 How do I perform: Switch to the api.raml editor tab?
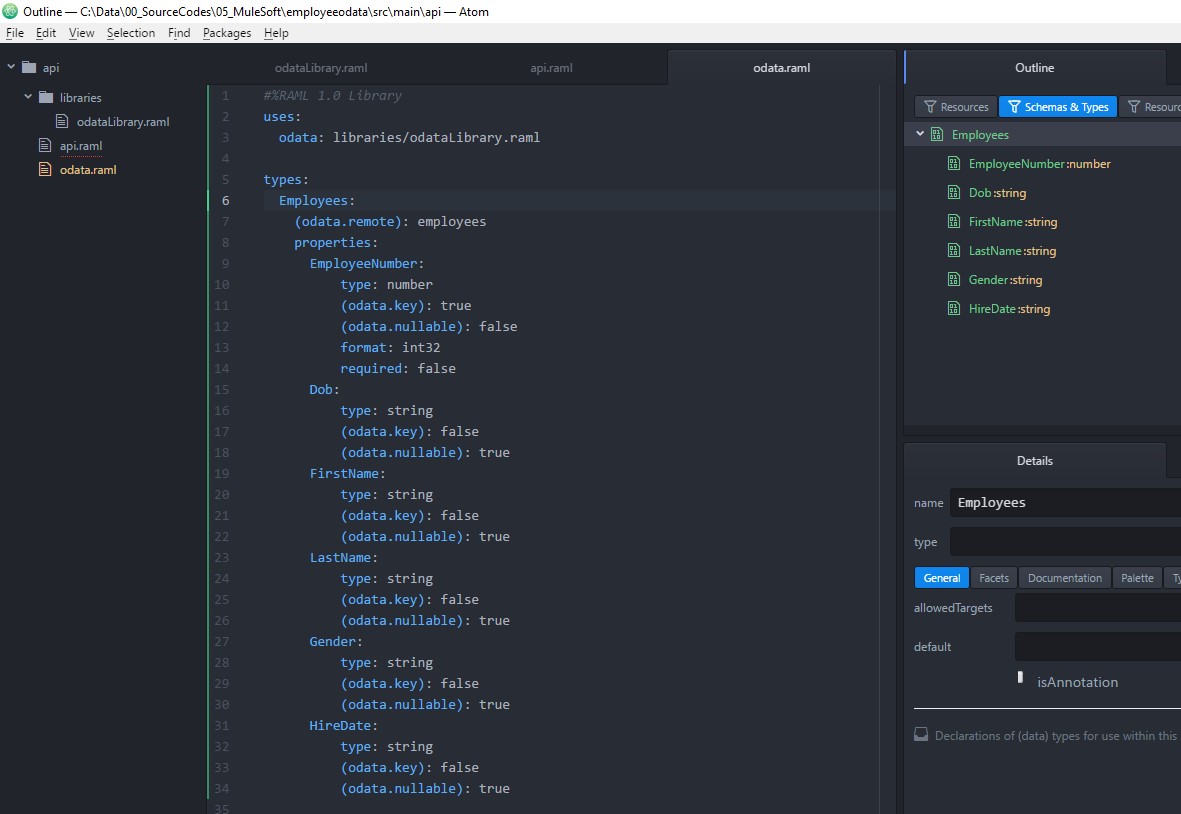tap(551, 68)
